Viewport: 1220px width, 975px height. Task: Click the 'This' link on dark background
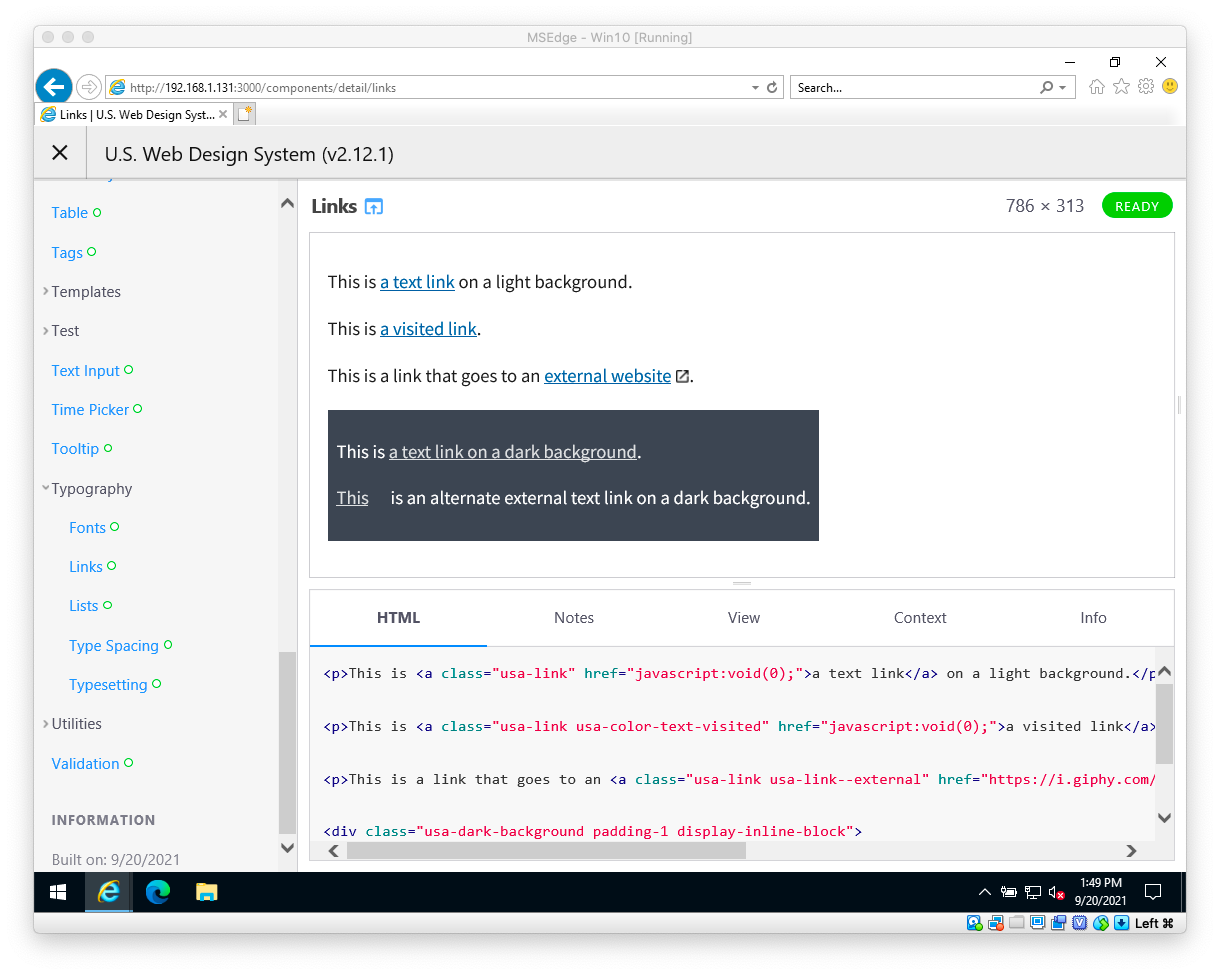click(352, 498)
